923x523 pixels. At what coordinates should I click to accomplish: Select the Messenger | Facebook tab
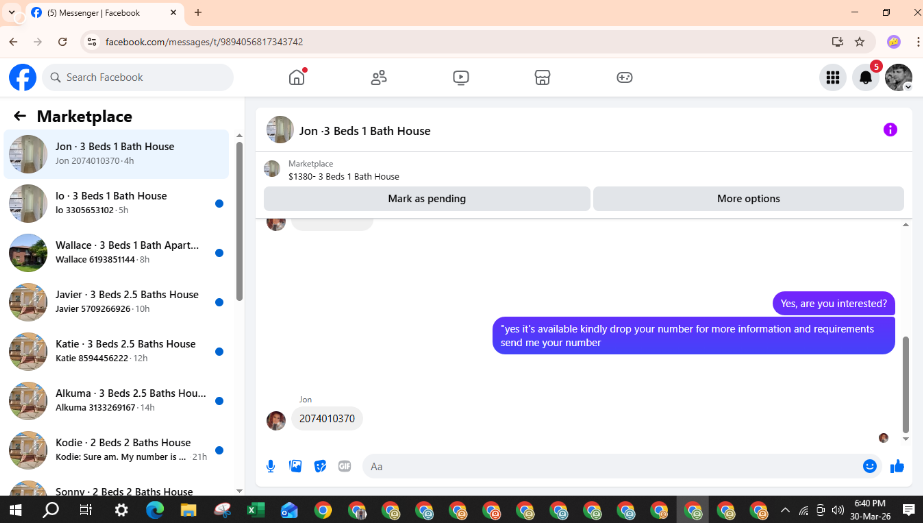click(104, 13)
